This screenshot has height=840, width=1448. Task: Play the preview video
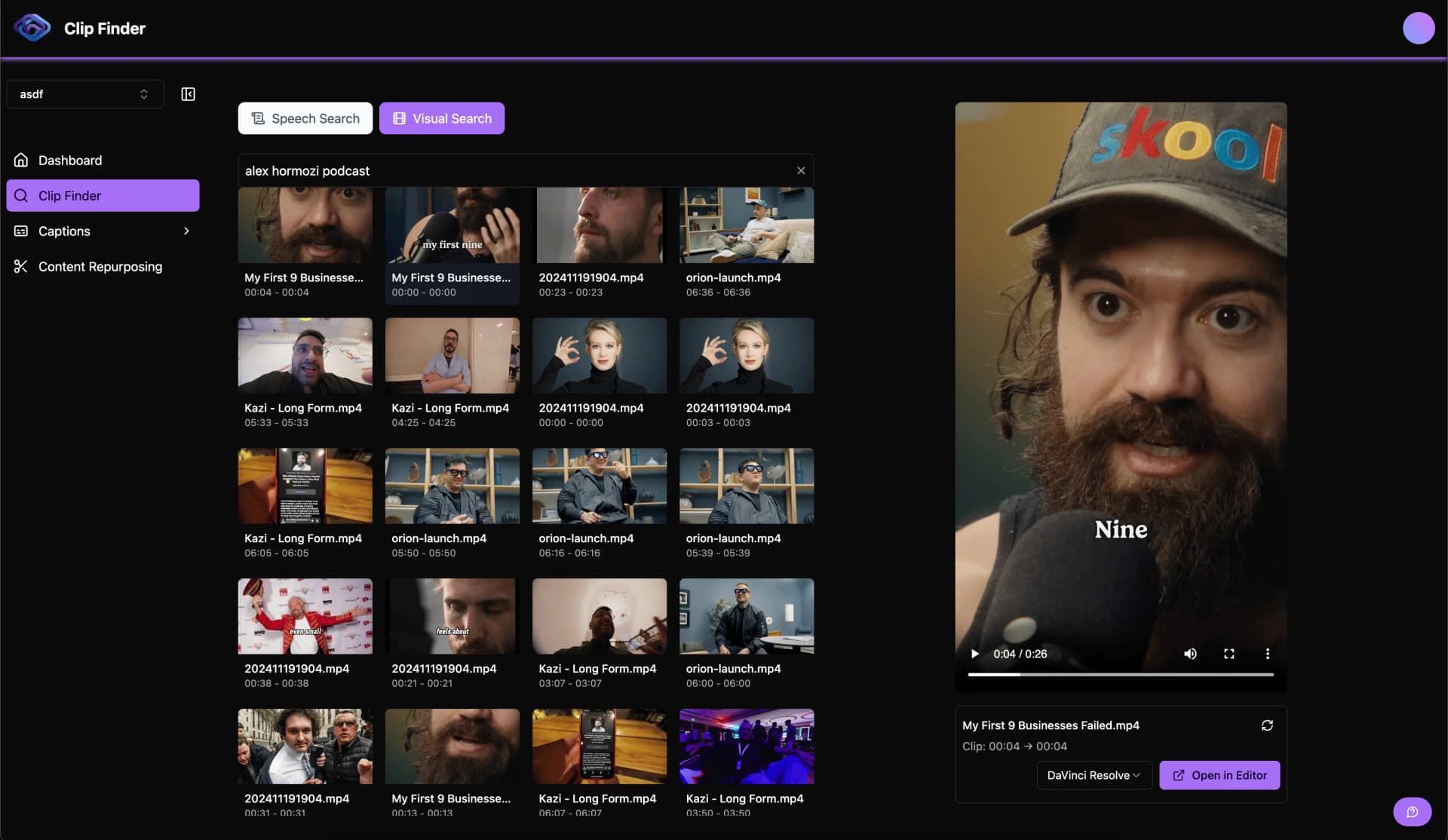[x=974, y=654]
